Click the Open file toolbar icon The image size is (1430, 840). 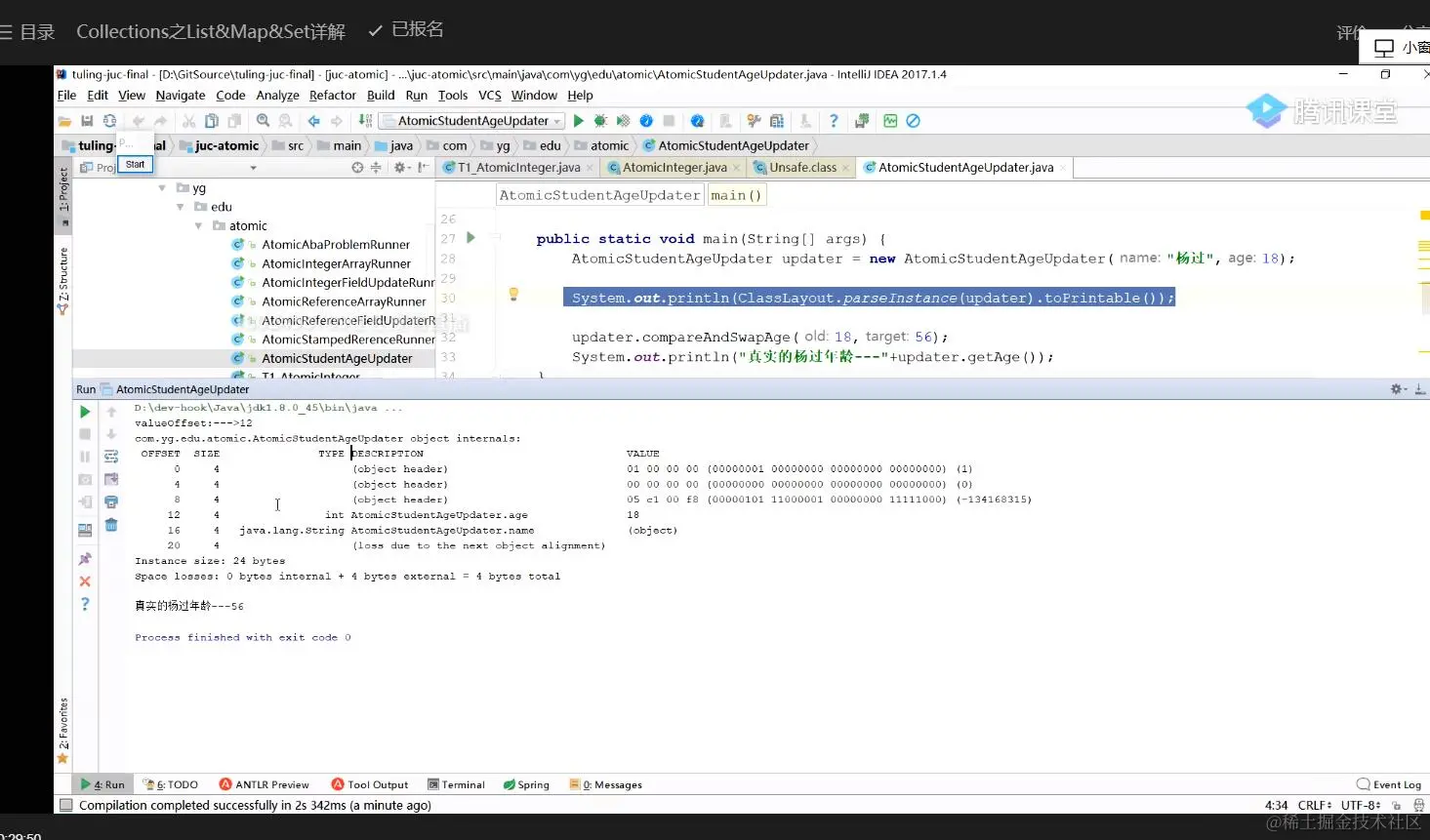(64, 121)
